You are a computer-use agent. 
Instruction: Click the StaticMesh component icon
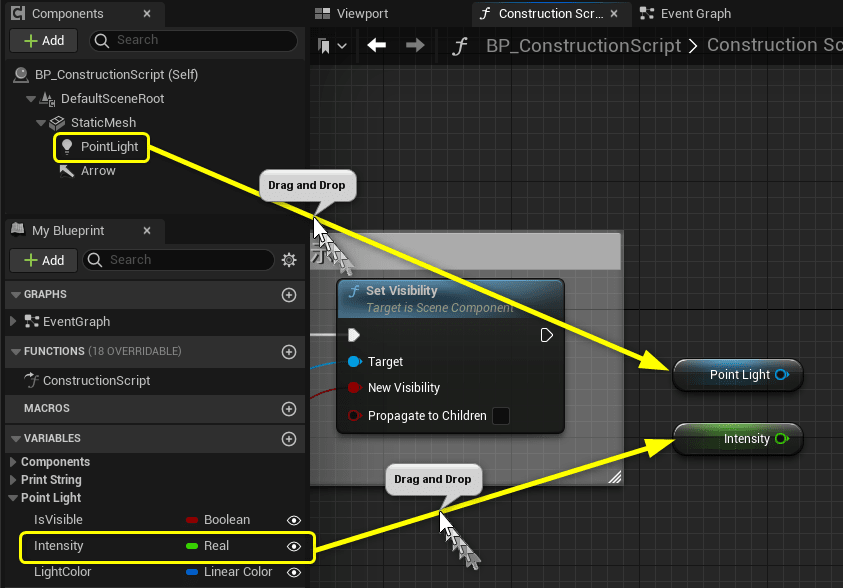[x=58, y=123]
